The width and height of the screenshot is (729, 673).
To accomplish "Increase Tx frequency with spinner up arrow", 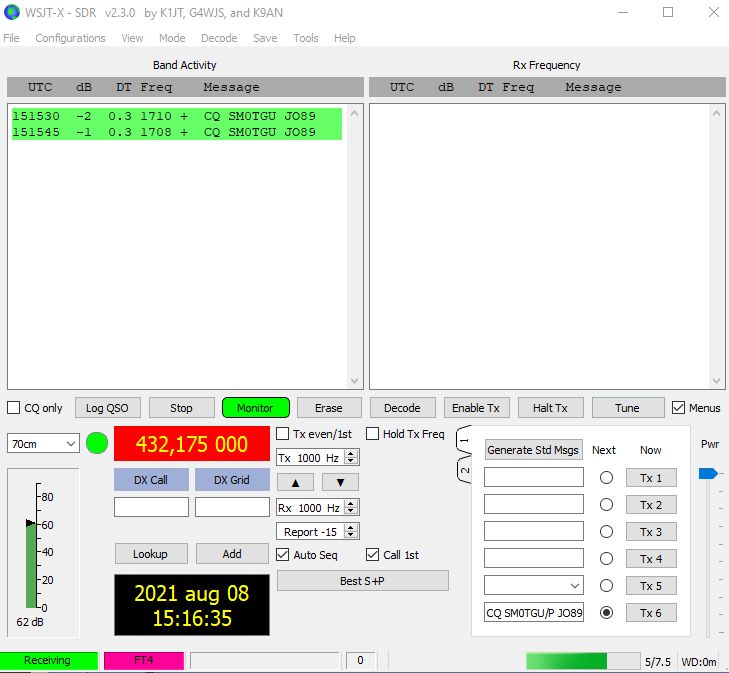I will point(351,454).
